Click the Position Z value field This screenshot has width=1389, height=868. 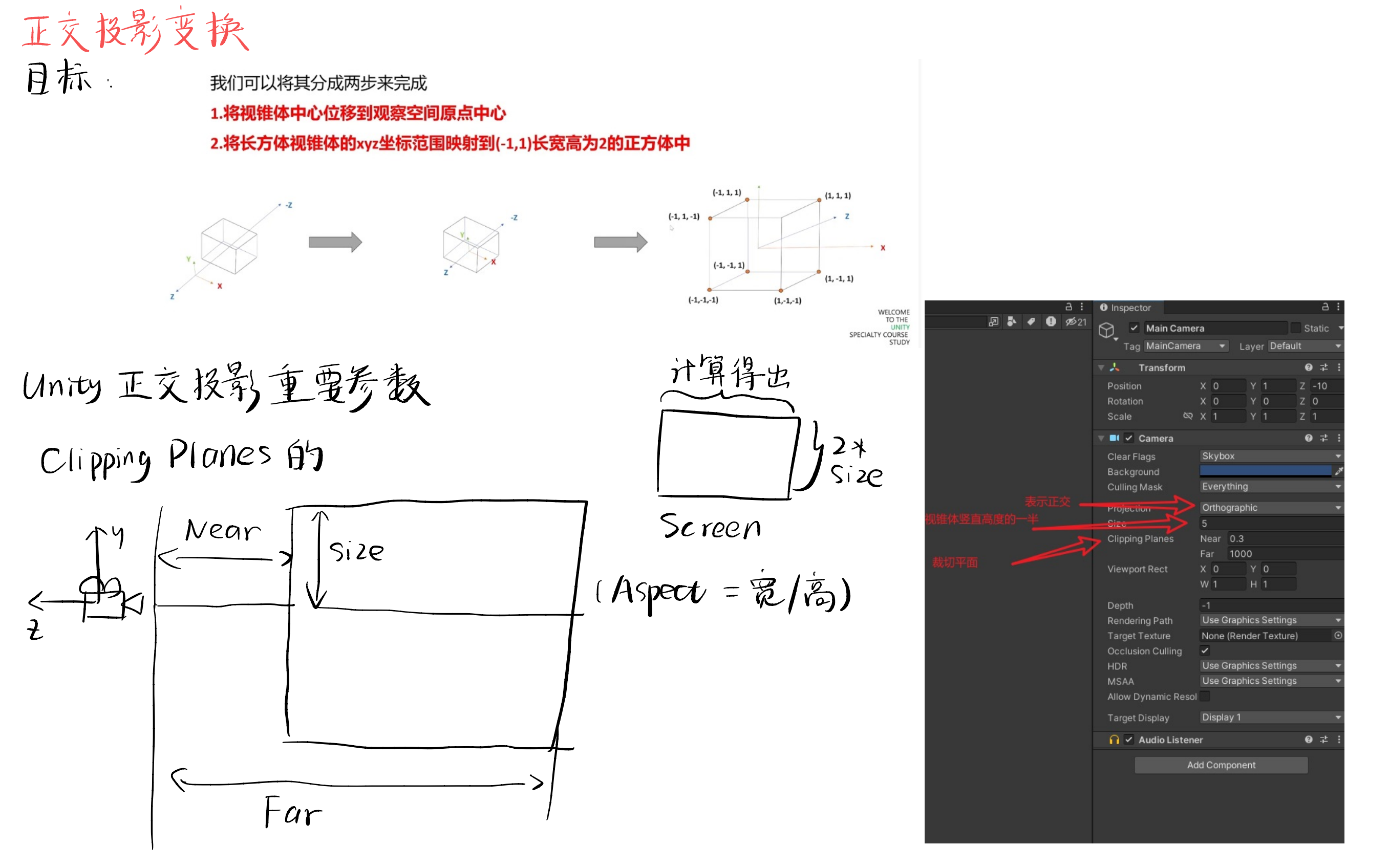point(1327,386)
